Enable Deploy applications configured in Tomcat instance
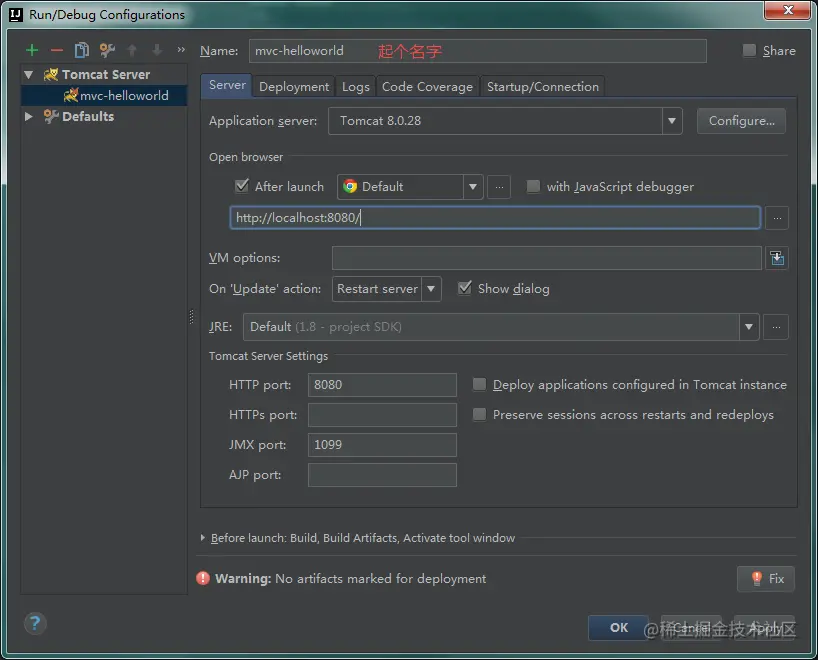Image resolution: width=818 pixels, height=660 pixels. pyautogui.click(x=479, y=385)
